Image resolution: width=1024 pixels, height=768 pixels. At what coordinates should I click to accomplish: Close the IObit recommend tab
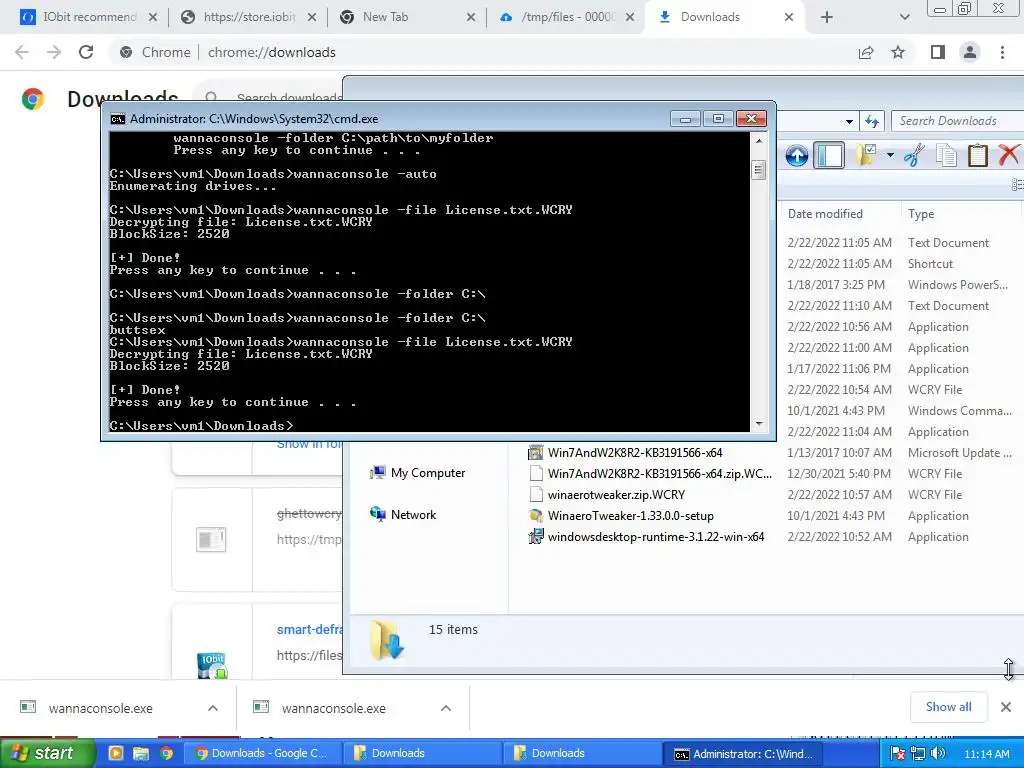pyautogui.click(x=153, y=17)
